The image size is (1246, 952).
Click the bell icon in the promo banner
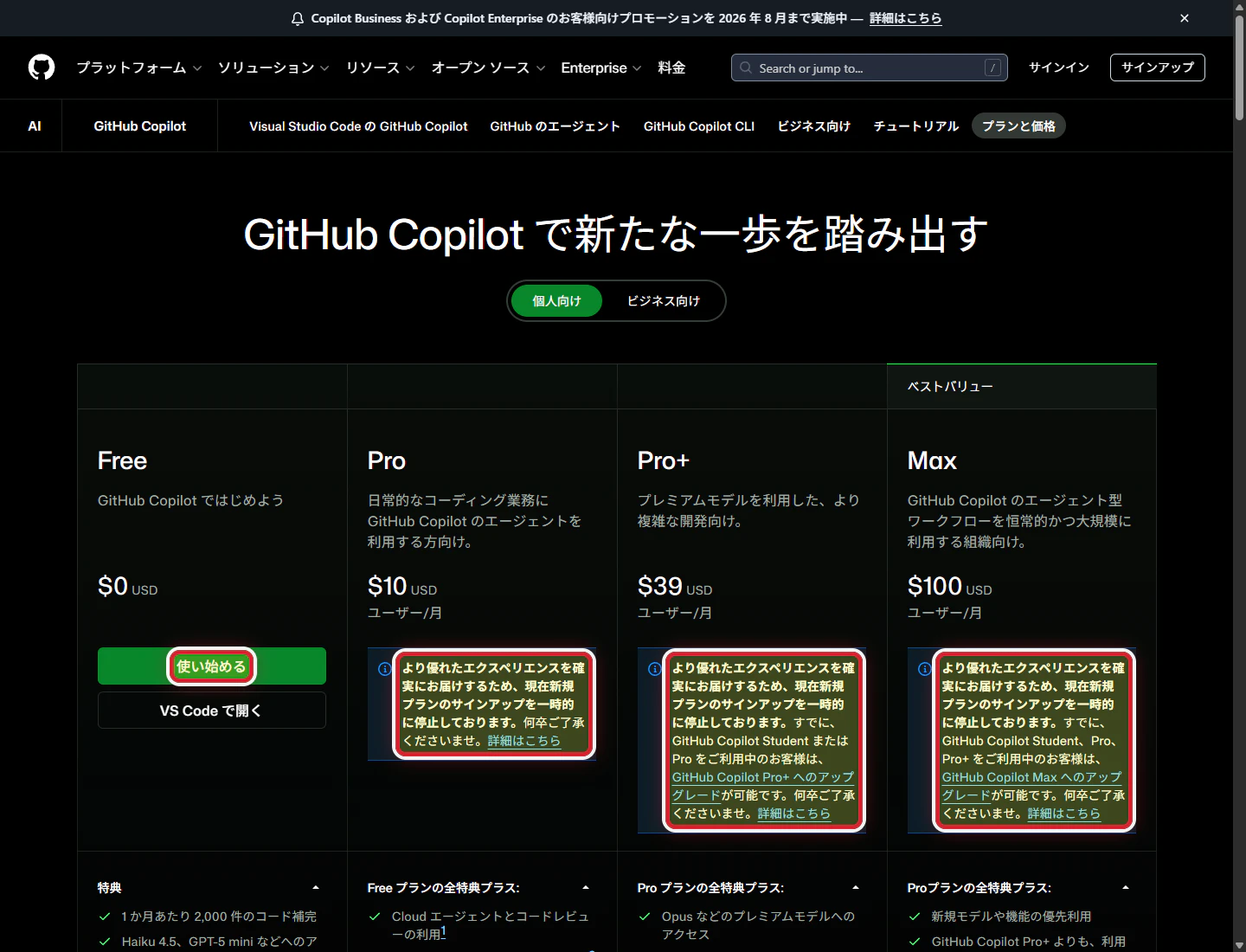click(298, 18)
